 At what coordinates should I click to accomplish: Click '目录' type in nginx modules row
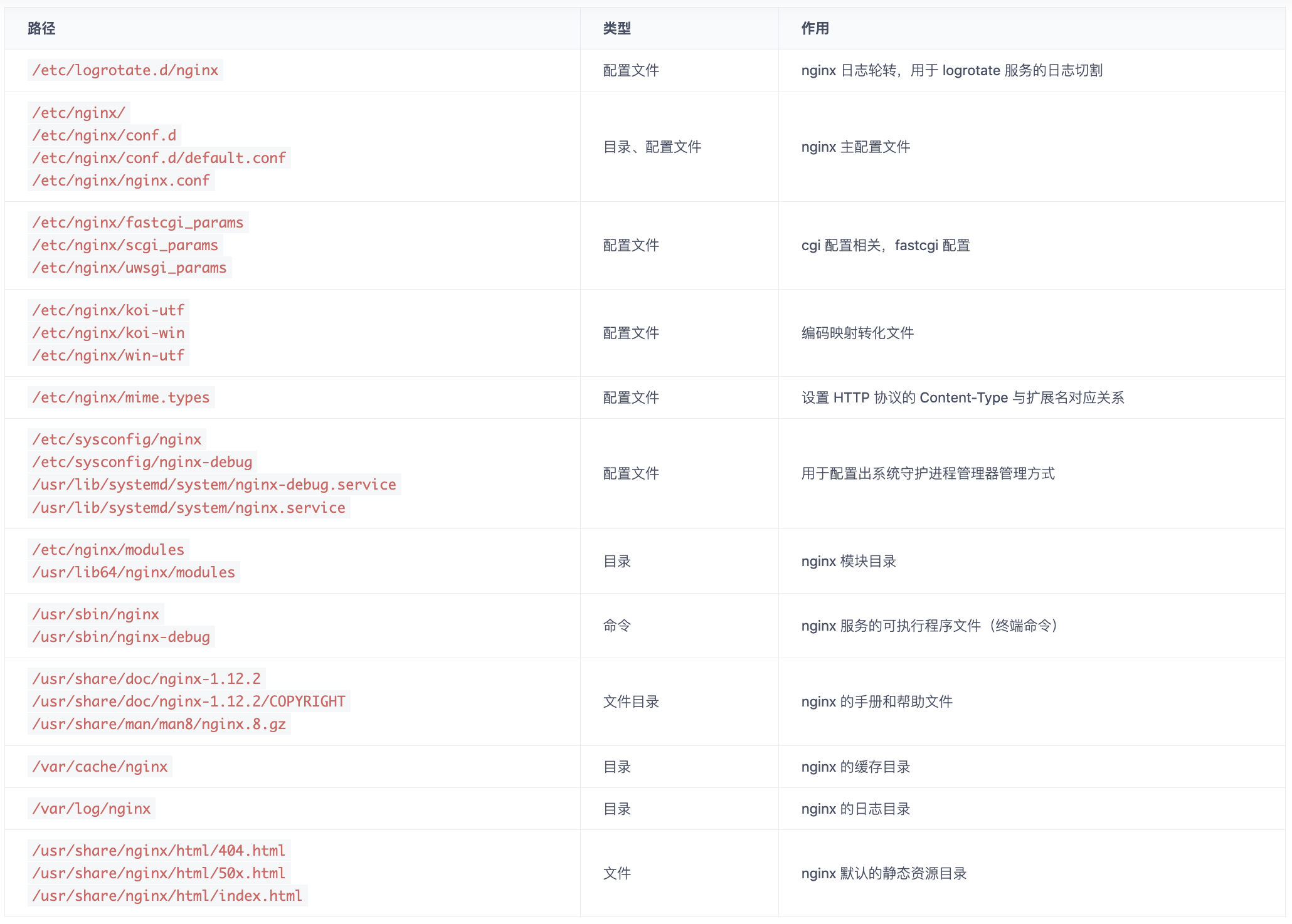[617, 561]
